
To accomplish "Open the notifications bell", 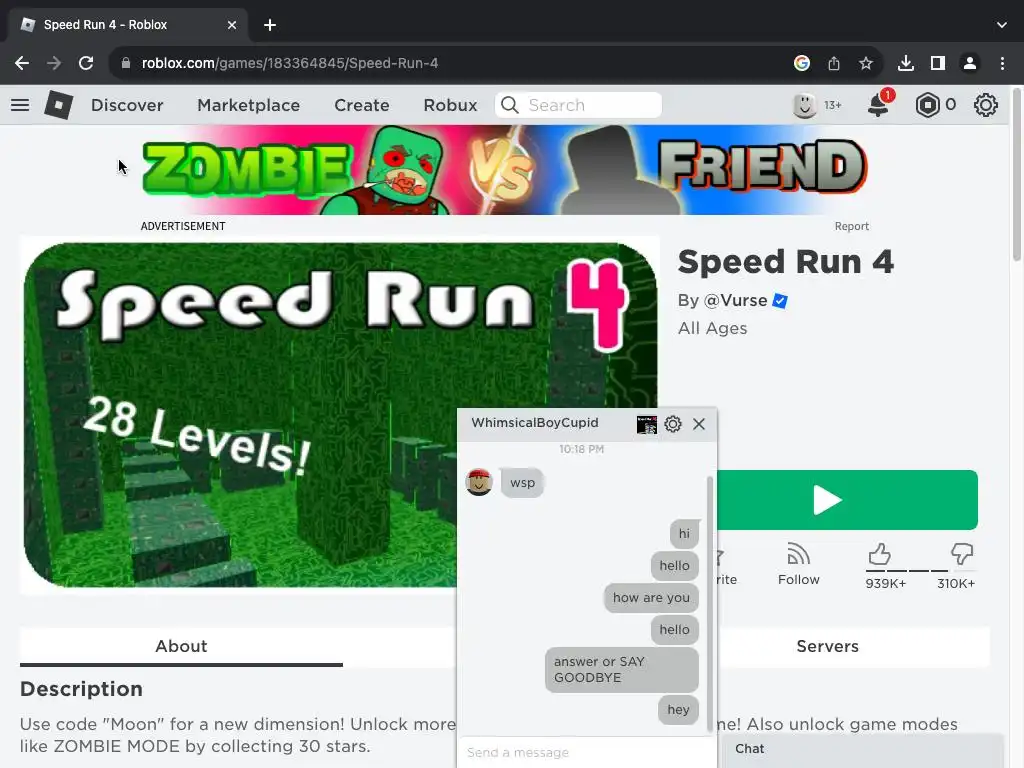I will pos(878,104).
